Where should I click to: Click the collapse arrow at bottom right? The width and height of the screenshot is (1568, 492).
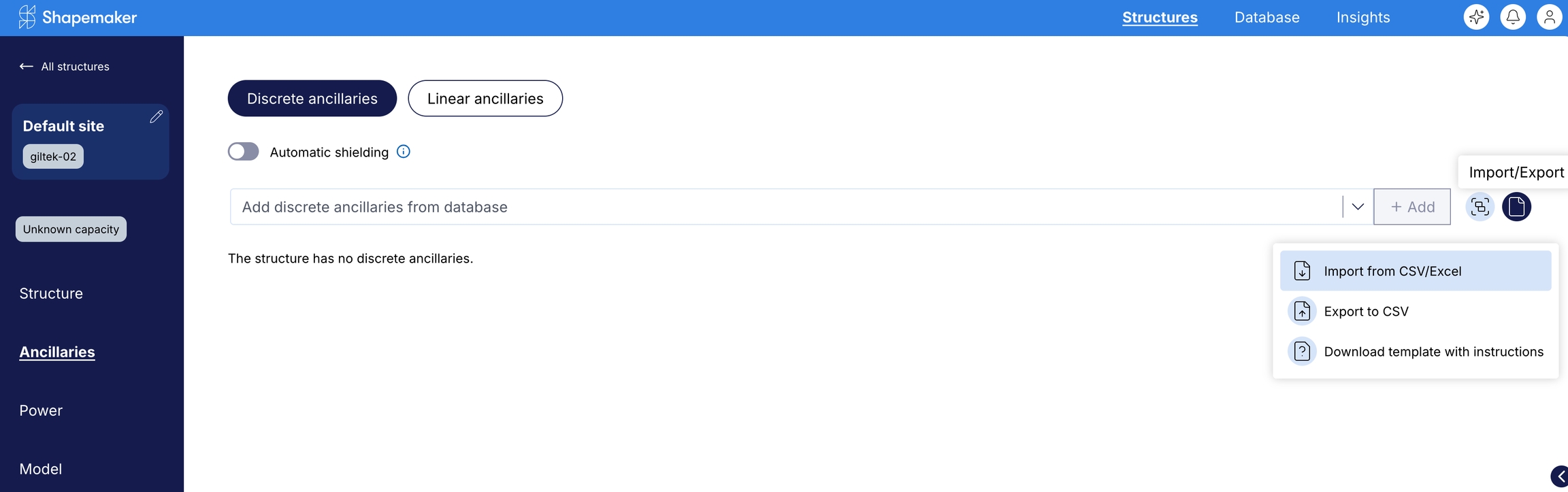[1560, 476]
